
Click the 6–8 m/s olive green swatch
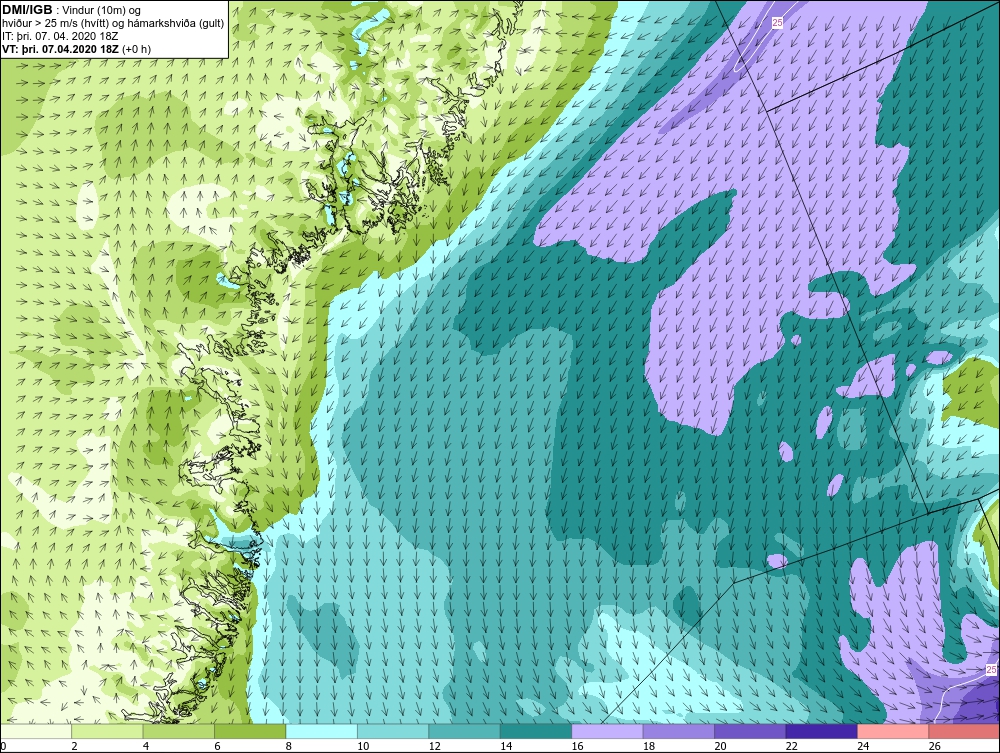click(250, 731)
